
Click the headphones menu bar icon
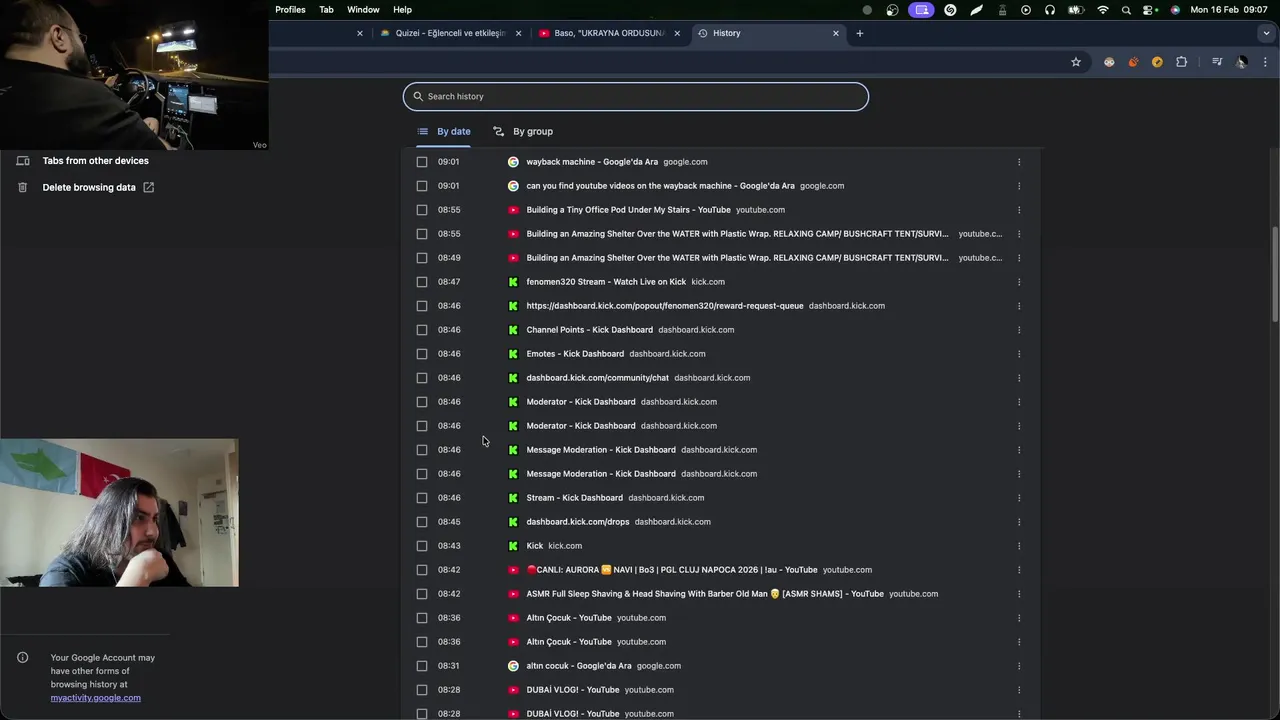(1050, 9)
